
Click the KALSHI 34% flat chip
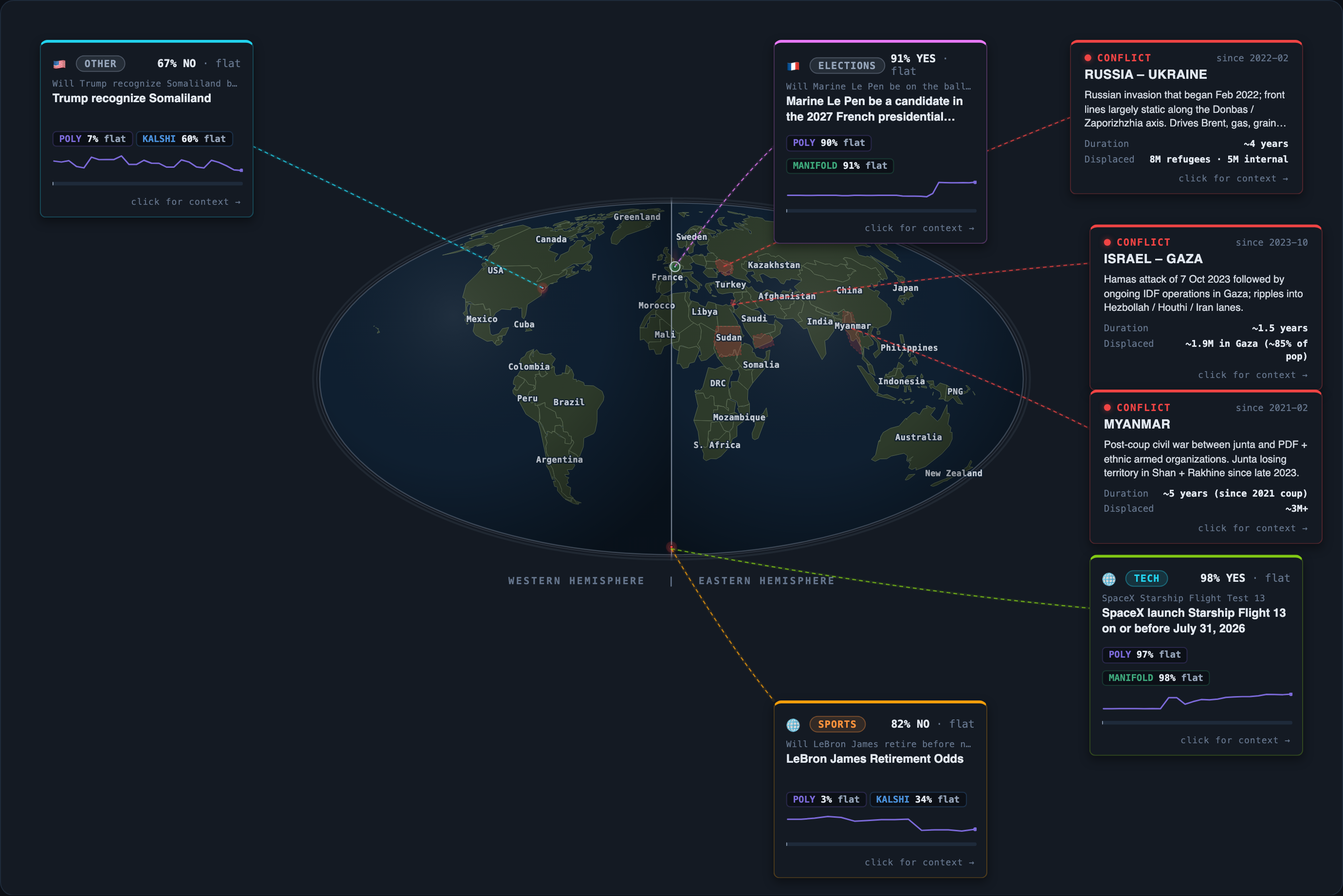click(x=918, y=799)
